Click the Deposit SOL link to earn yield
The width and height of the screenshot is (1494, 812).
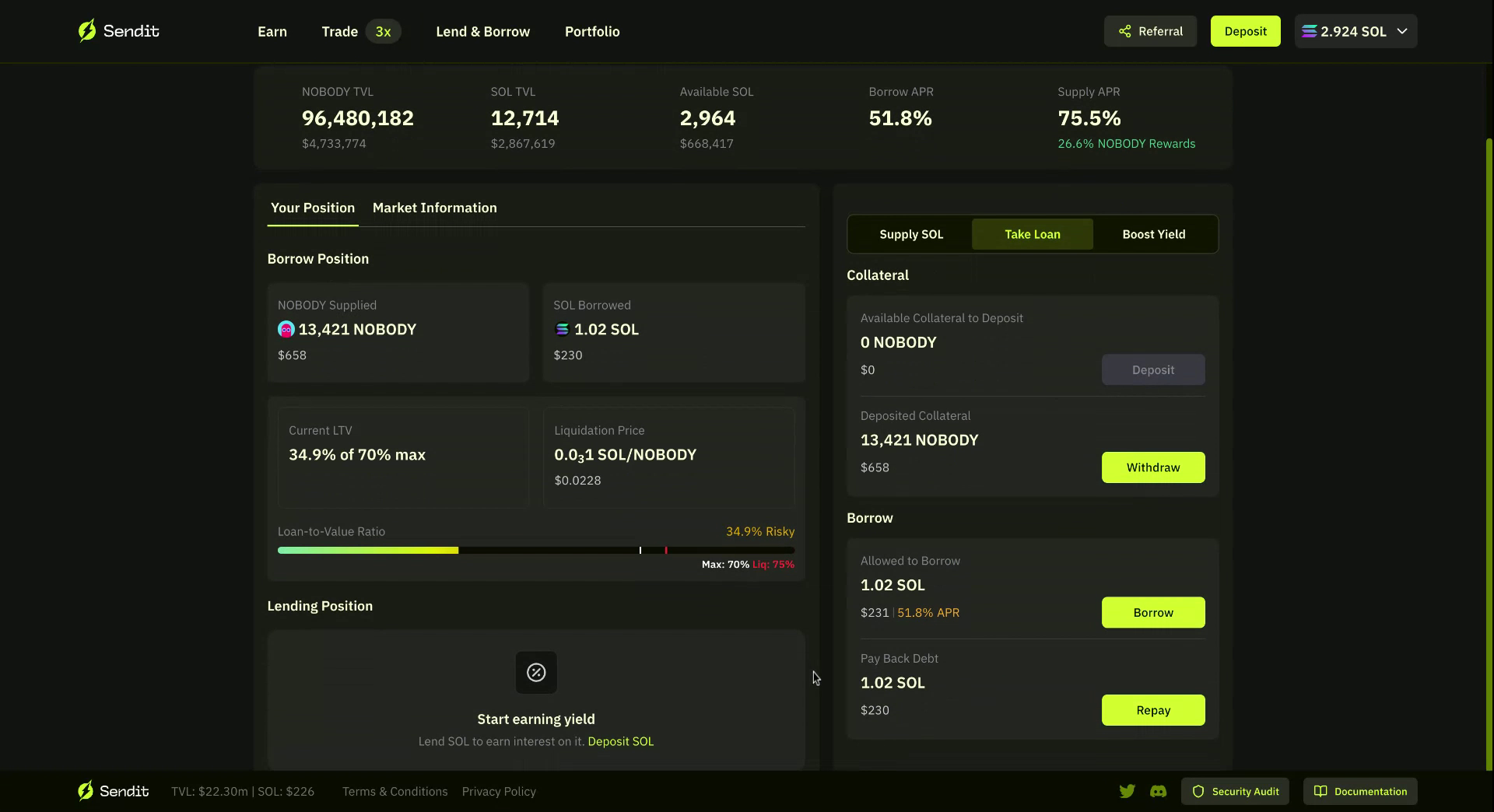(621, 741)
